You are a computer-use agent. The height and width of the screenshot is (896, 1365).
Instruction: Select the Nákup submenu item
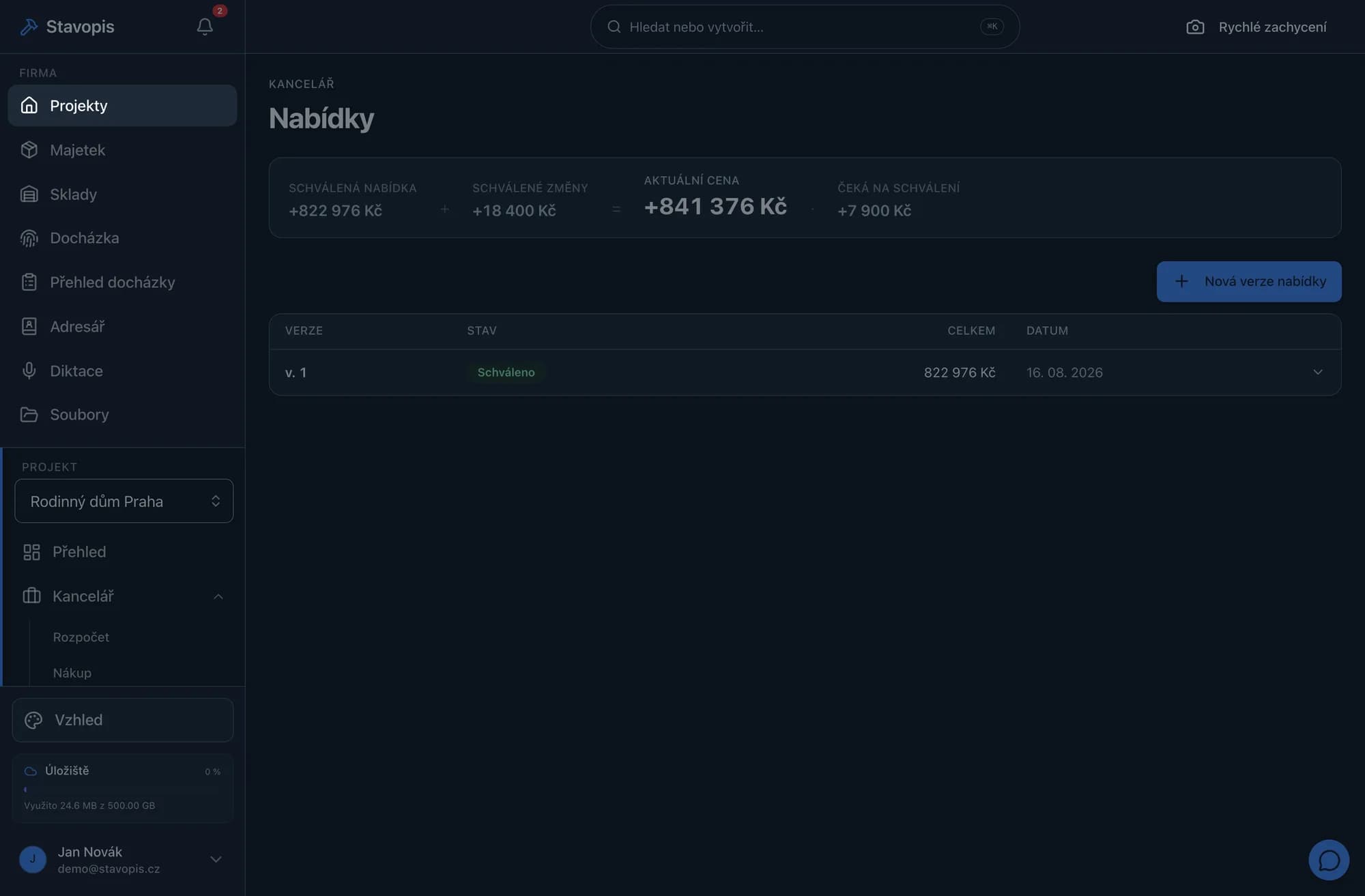click(72, 673)
